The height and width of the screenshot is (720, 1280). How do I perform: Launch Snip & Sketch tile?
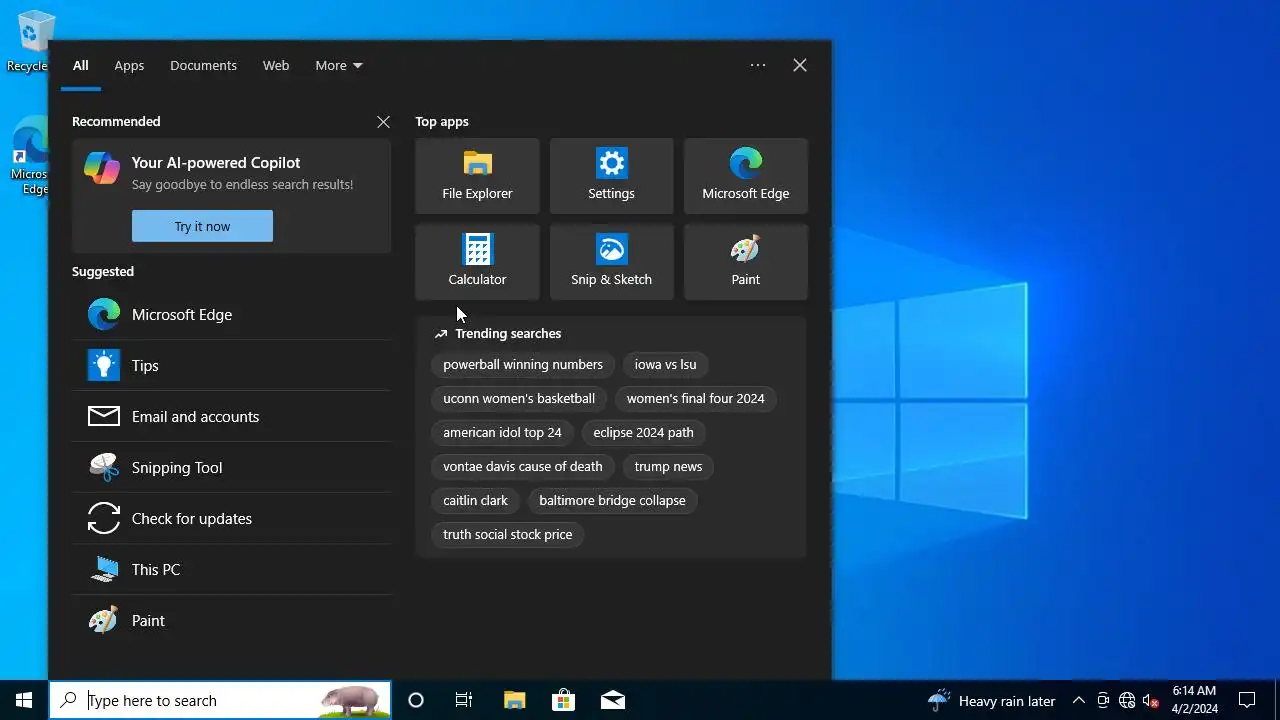(x=611, y=262)
